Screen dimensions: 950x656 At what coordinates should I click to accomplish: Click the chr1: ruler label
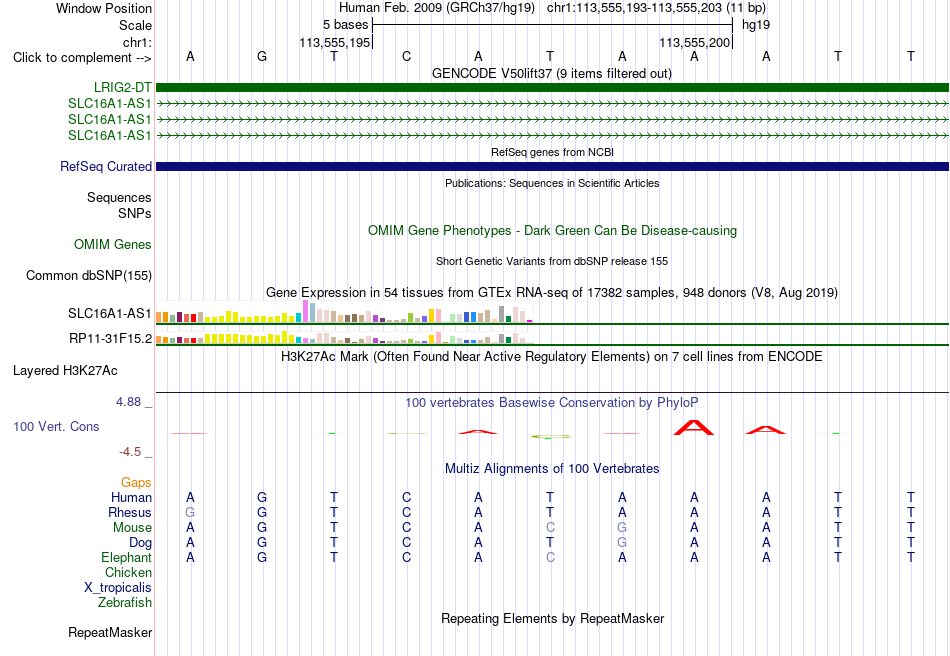(x=137, y=42)
